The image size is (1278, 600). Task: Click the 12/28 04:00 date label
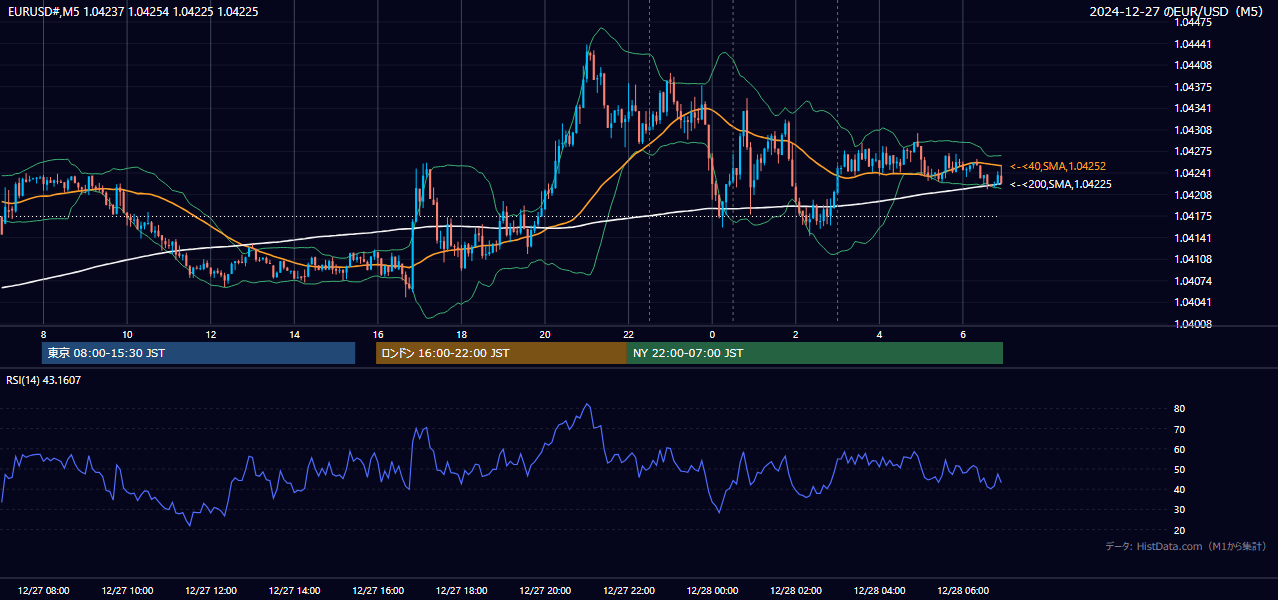pos(879,591)
